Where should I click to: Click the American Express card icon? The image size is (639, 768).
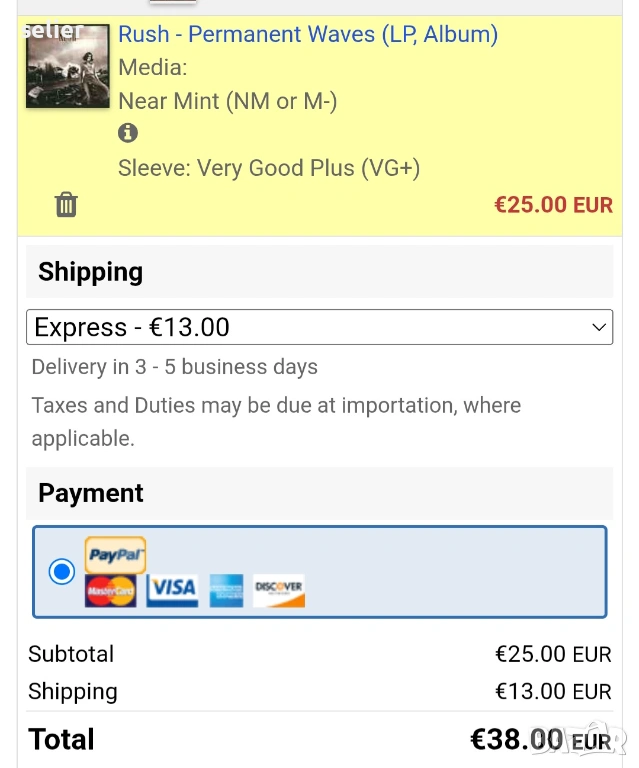click(226, 590)
